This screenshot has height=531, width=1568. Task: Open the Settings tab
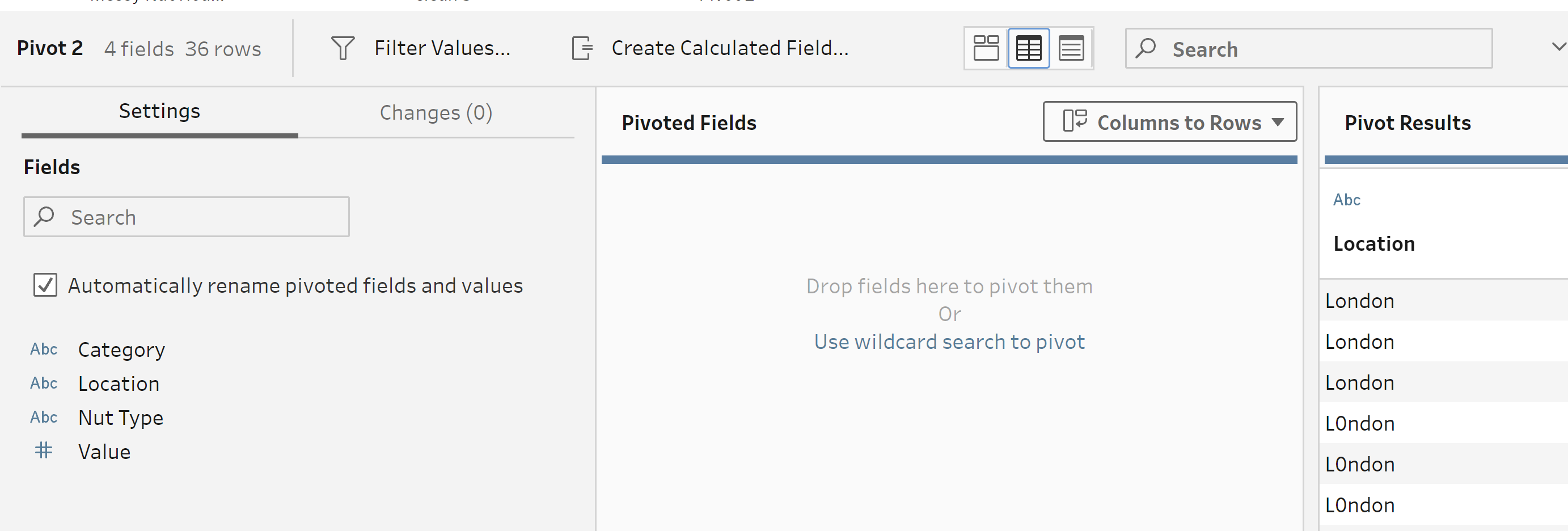(159, 111)
